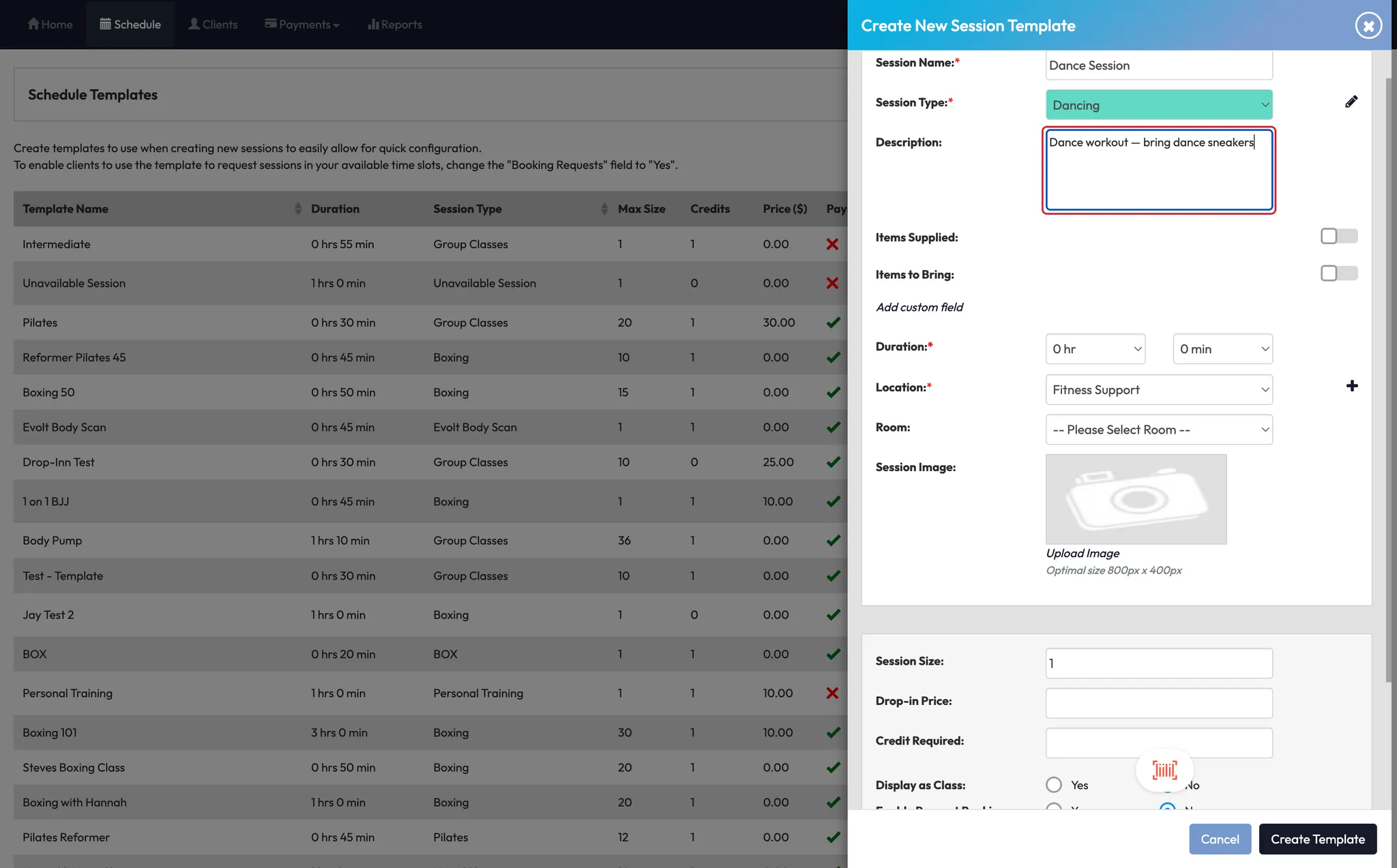The height and width of the screenshot is (868, 1397).
Task: Select Yes for Display as Class
Action: point(1054,785)
